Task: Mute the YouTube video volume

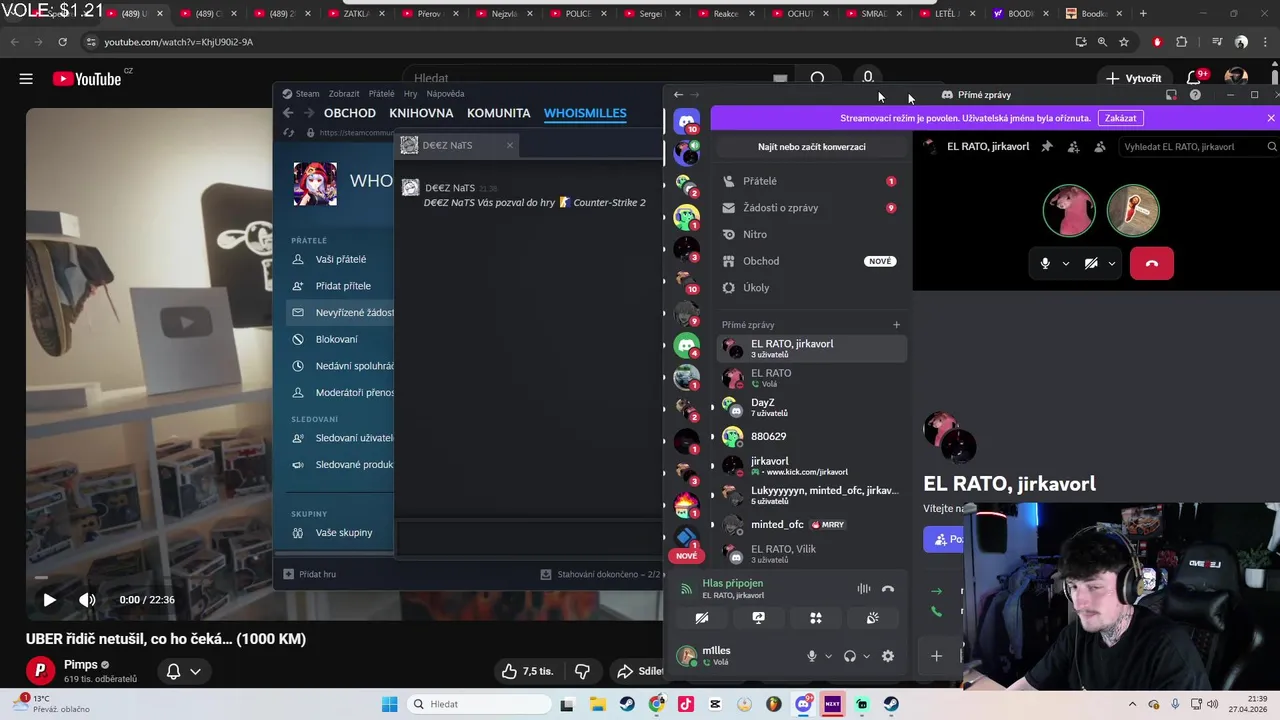Action: point(87,600)
